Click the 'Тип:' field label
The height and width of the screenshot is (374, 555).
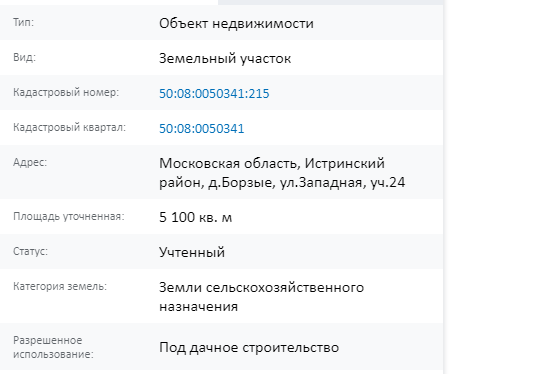pyautogui.click(x=23, y=22)
